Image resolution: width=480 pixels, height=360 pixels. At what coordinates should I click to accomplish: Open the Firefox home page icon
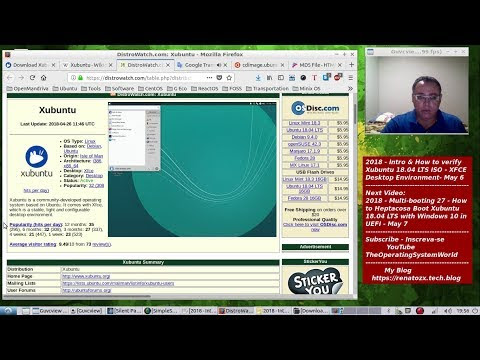pos(44,78)
